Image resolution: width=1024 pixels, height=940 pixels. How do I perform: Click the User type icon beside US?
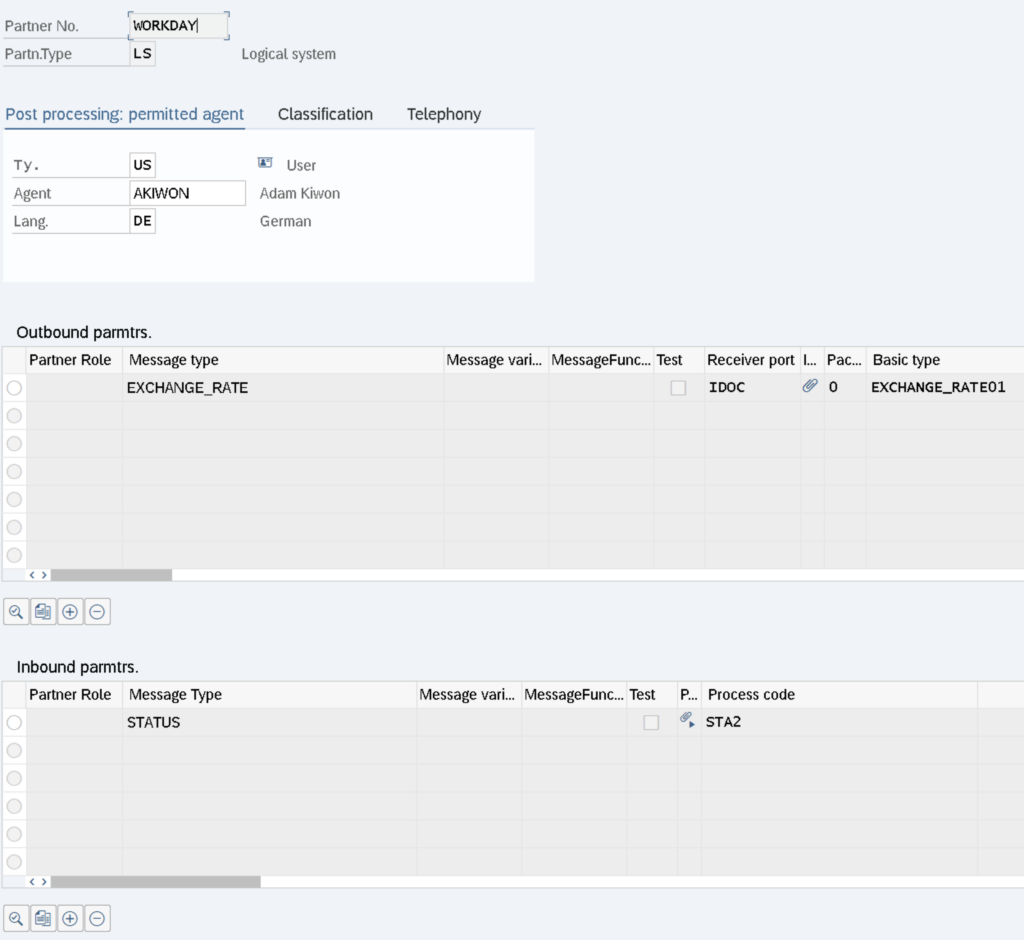click(x=265, y=163)
